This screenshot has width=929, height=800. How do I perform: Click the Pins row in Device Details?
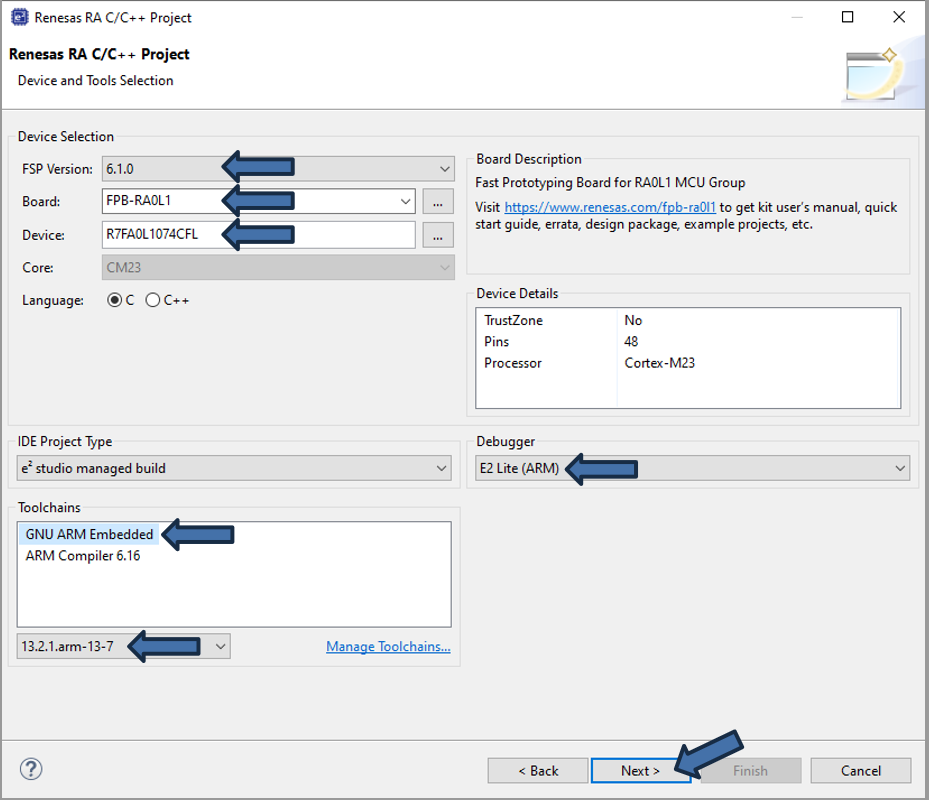pyautogui.click(x=688, y=341)
